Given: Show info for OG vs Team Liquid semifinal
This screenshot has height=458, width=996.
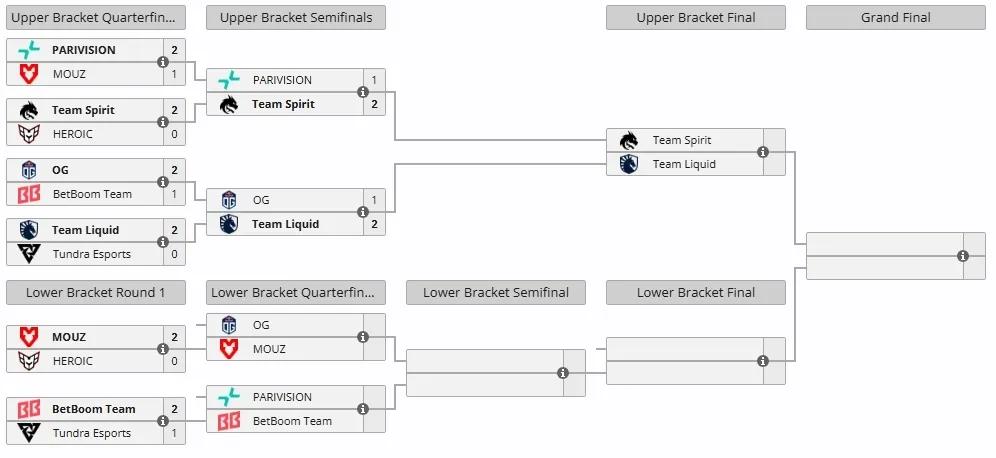Looking at the screenshot, I should (363, 212).
